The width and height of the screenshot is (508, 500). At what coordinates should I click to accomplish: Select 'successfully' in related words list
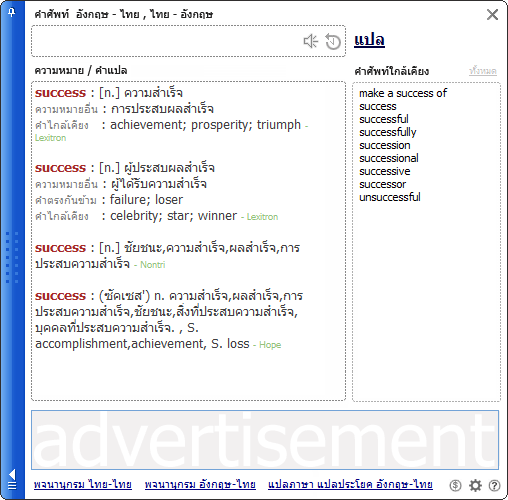[x=388, y=132]
